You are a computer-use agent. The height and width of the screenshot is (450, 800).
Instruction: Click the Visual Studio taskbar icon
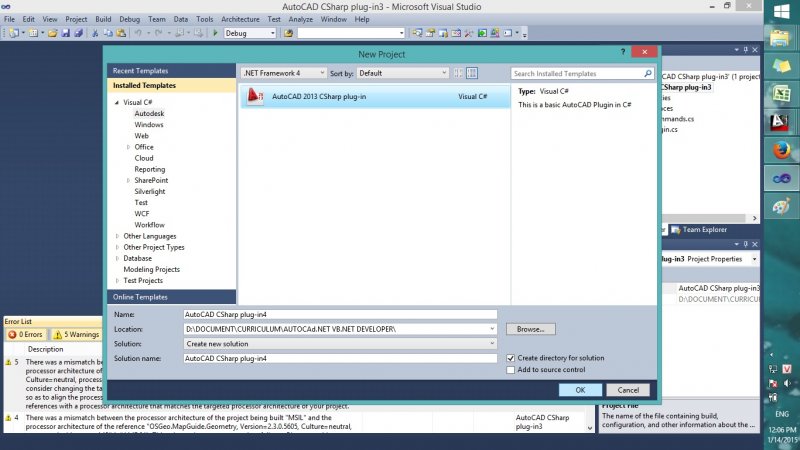(x=781, y=178)
